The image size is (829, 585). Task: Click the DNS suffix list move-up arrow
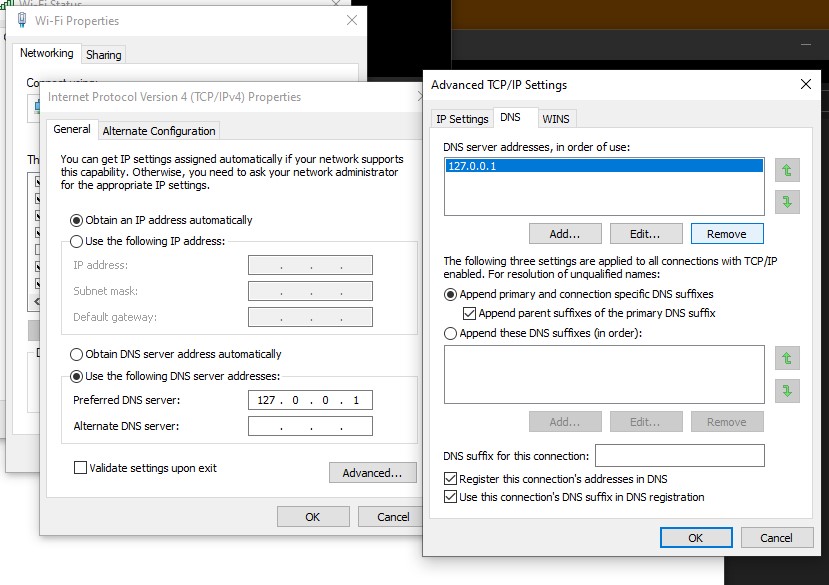coord(787,358)
